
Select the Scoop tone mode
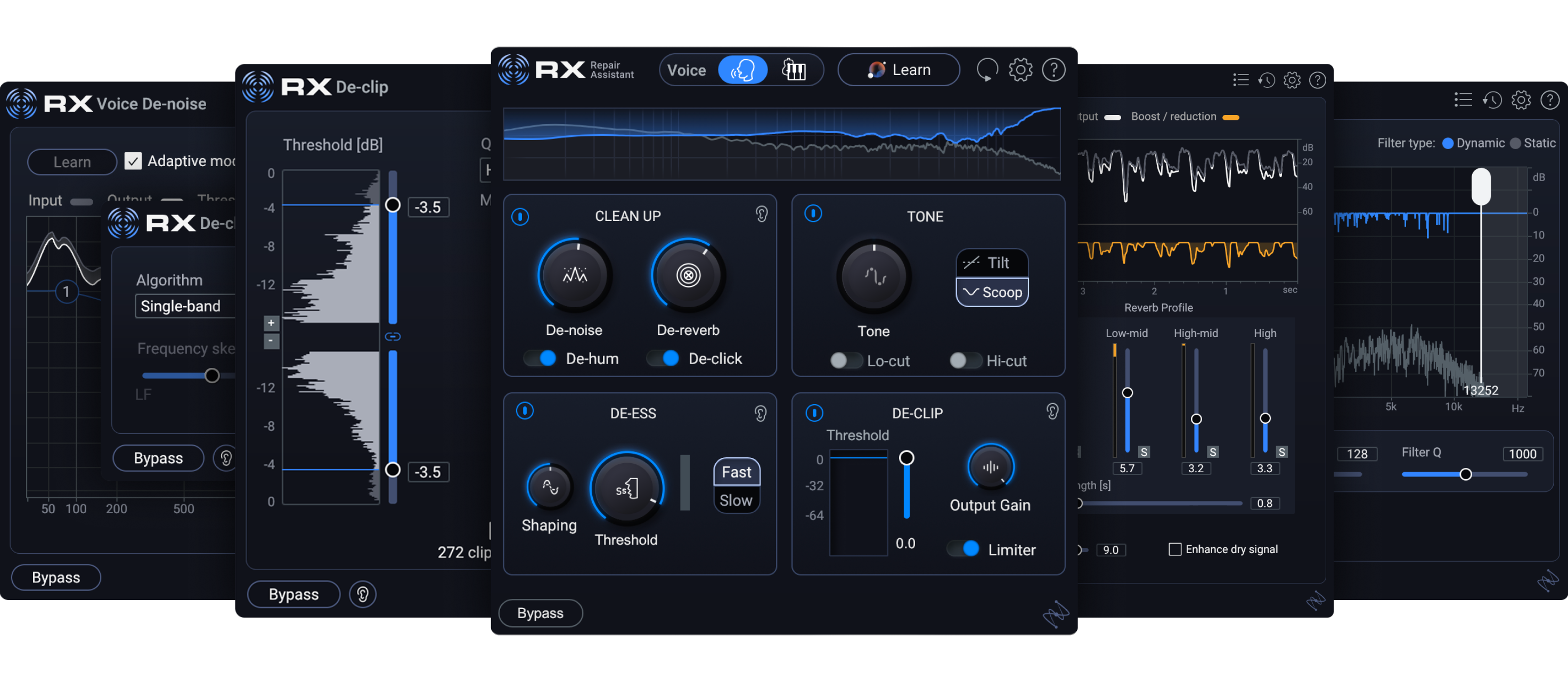point(992,292)
